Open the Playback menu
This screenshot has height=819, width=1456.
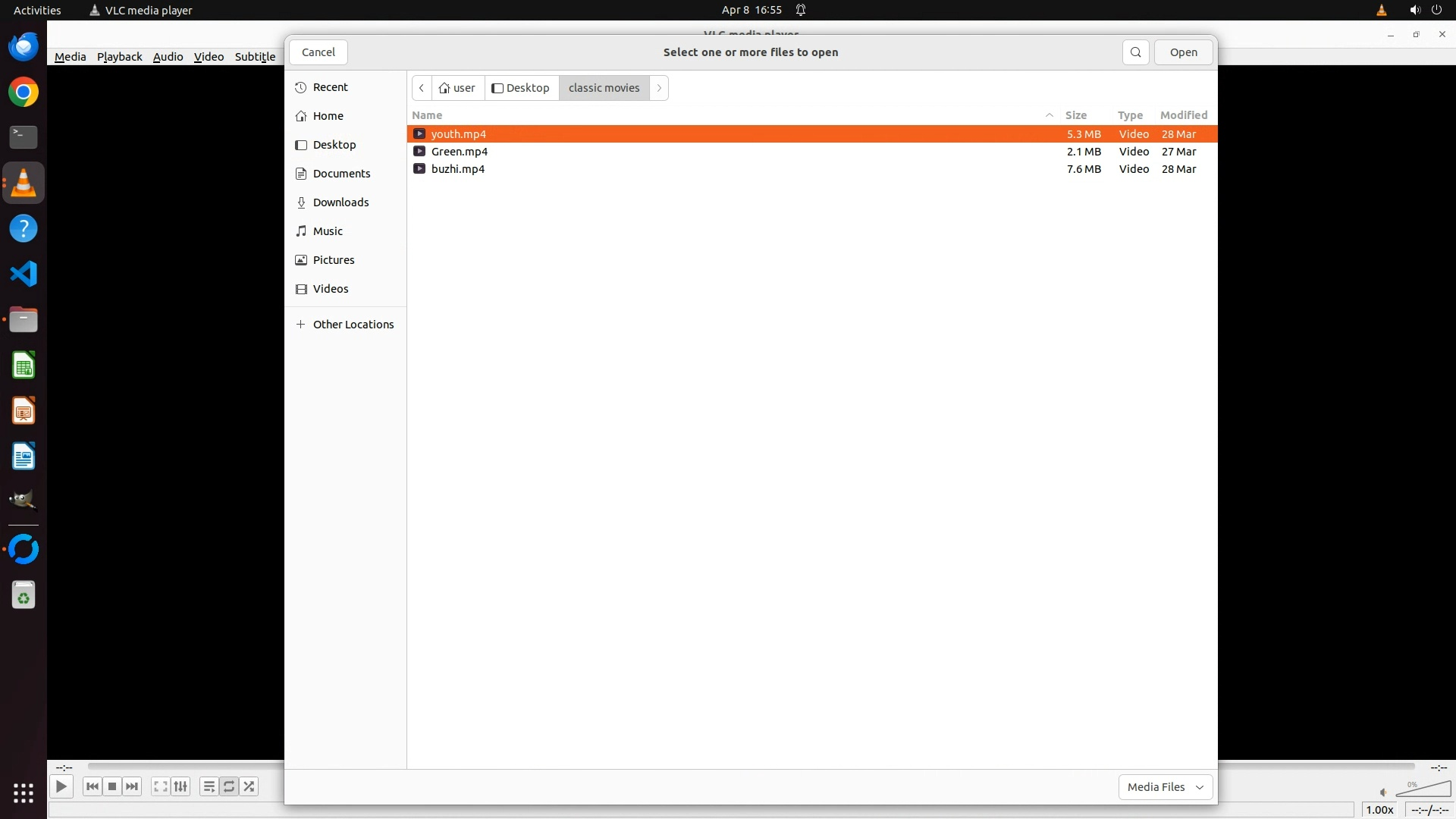119,57
